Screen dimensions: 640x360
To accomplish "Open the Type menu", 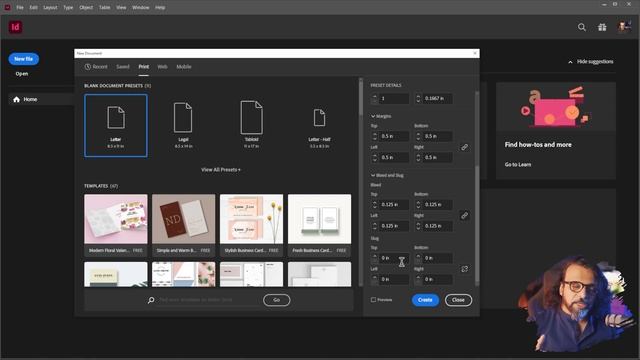I will (x=68, y=7).
